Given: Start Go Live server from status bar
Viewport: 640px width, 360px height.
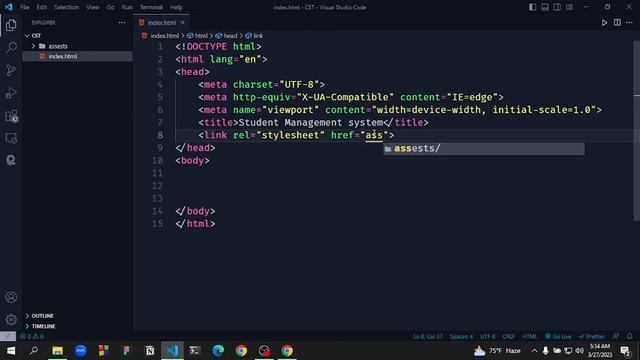Looking at the screenshot, I should coord(558,336).
